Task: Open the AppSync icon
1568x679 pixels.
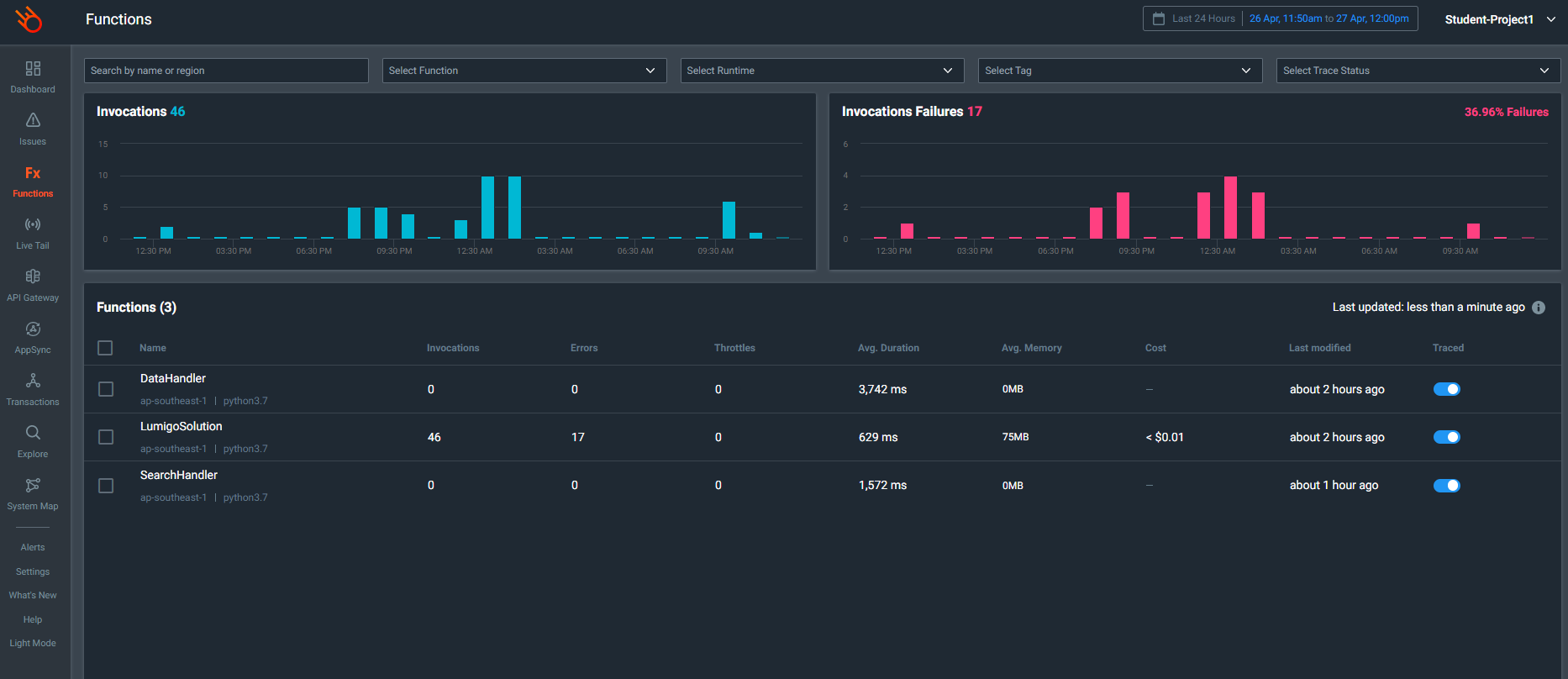Action: pos(33,329)
